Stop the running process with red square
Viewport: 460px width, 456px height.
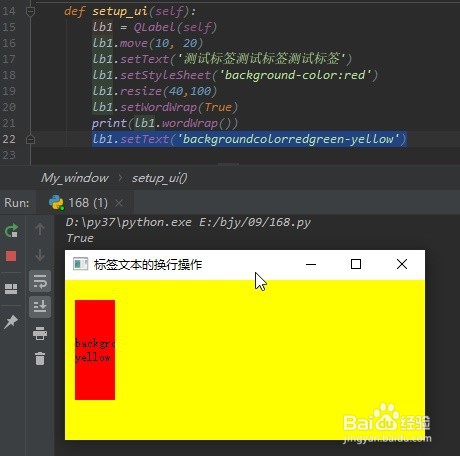click(11, 256)
